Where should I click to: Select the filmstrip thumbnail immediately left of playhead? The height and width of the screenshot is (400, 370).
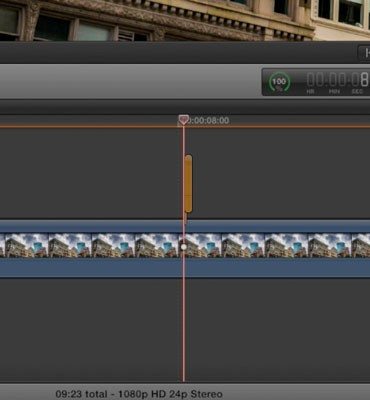click(x=157, y=246)
